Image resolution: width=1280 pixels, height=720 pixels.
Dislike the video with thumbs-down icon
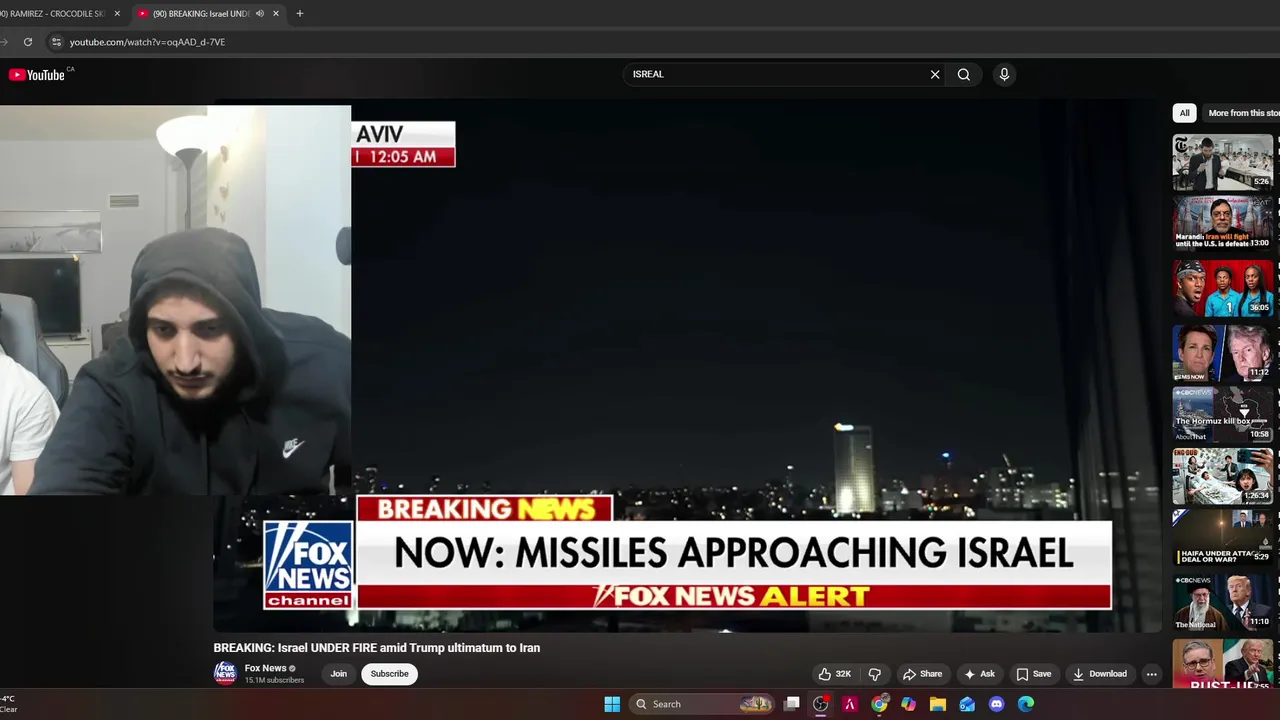pos(875,674)
